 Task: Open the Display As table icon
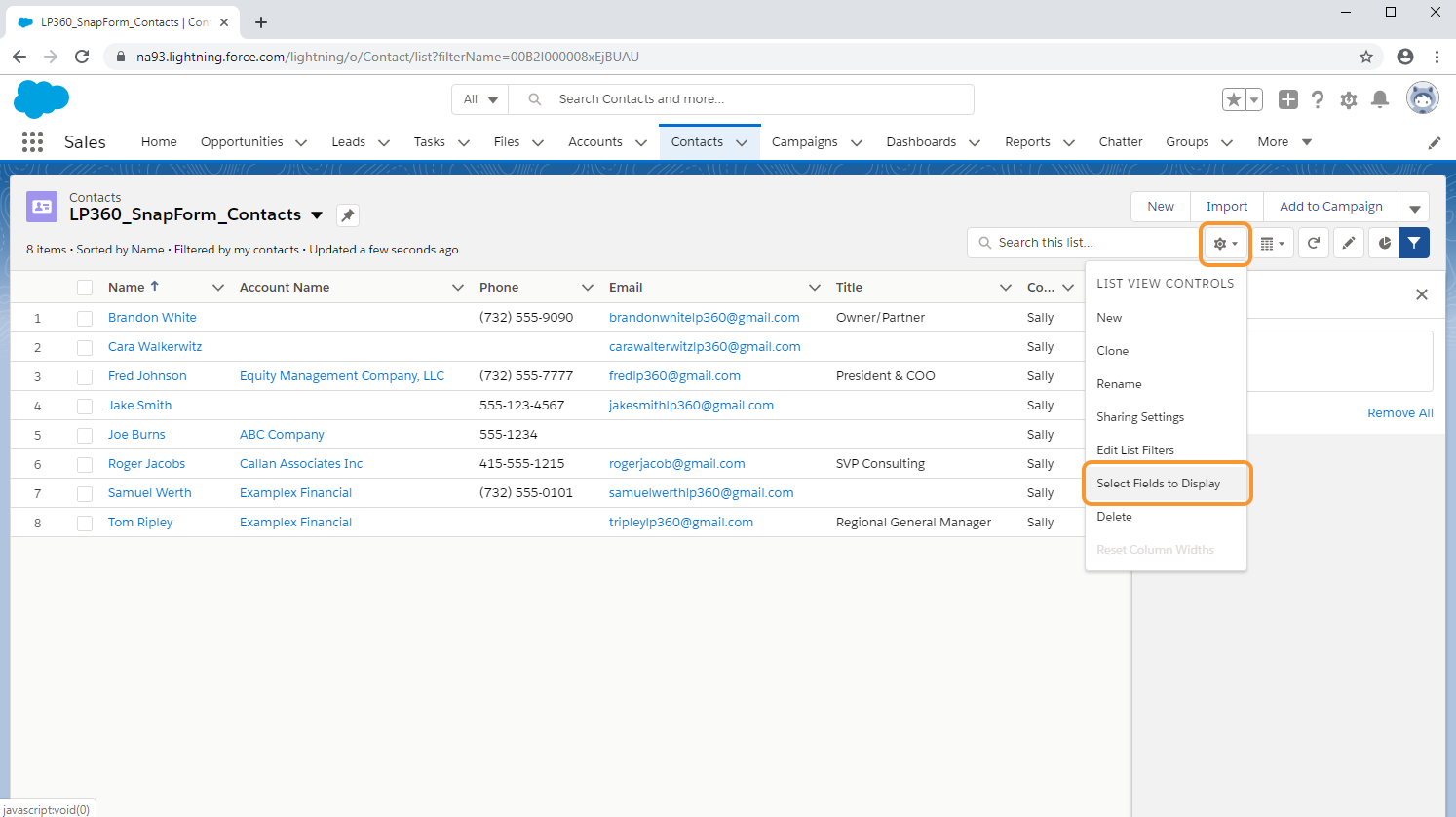click(x=1273, y=243)
